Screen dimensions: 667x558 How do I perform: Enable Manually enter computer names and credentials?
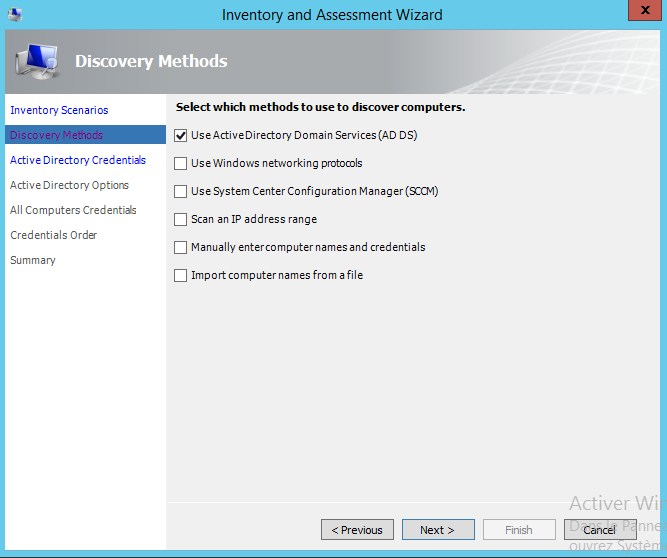point(181,247)
